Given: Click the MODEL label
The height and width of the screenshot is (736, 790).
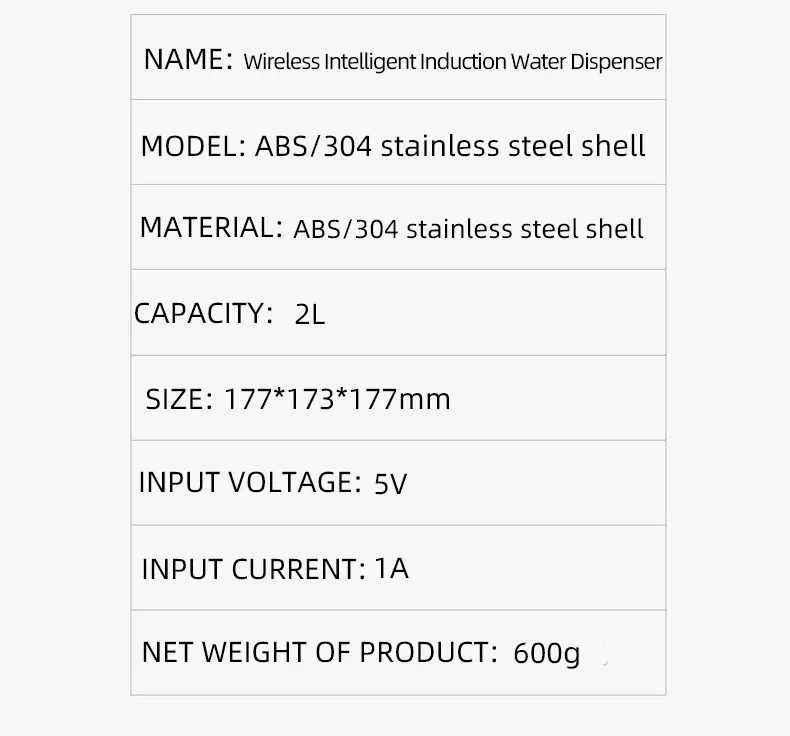Looking at the screenshot, I should point(193,147).
